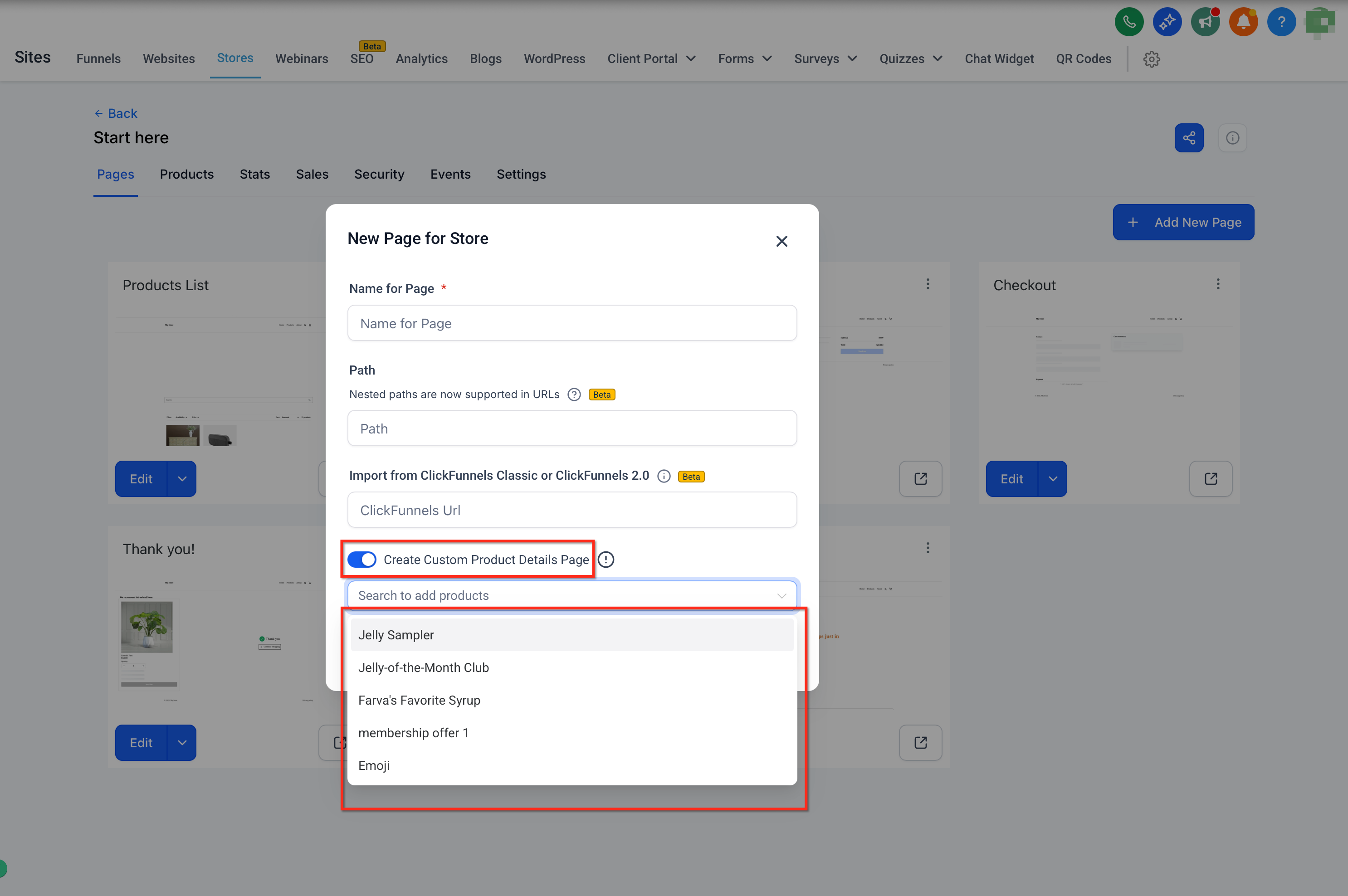Screen dimensions: 1348x896
Task: Switch to the Events tab
Action: (450, 174)
